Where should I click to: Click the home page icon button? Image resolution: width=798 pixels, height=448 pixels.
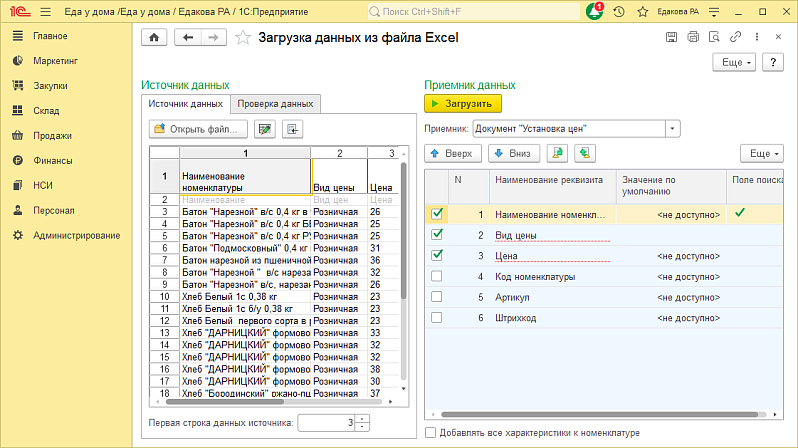pyautogui.click(x=154, y=37)
